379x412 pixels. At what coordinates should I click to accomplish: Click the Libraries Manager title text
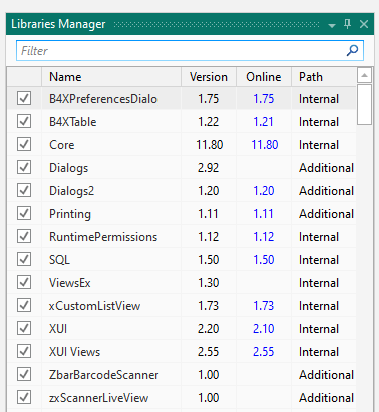tap(58, 24)
